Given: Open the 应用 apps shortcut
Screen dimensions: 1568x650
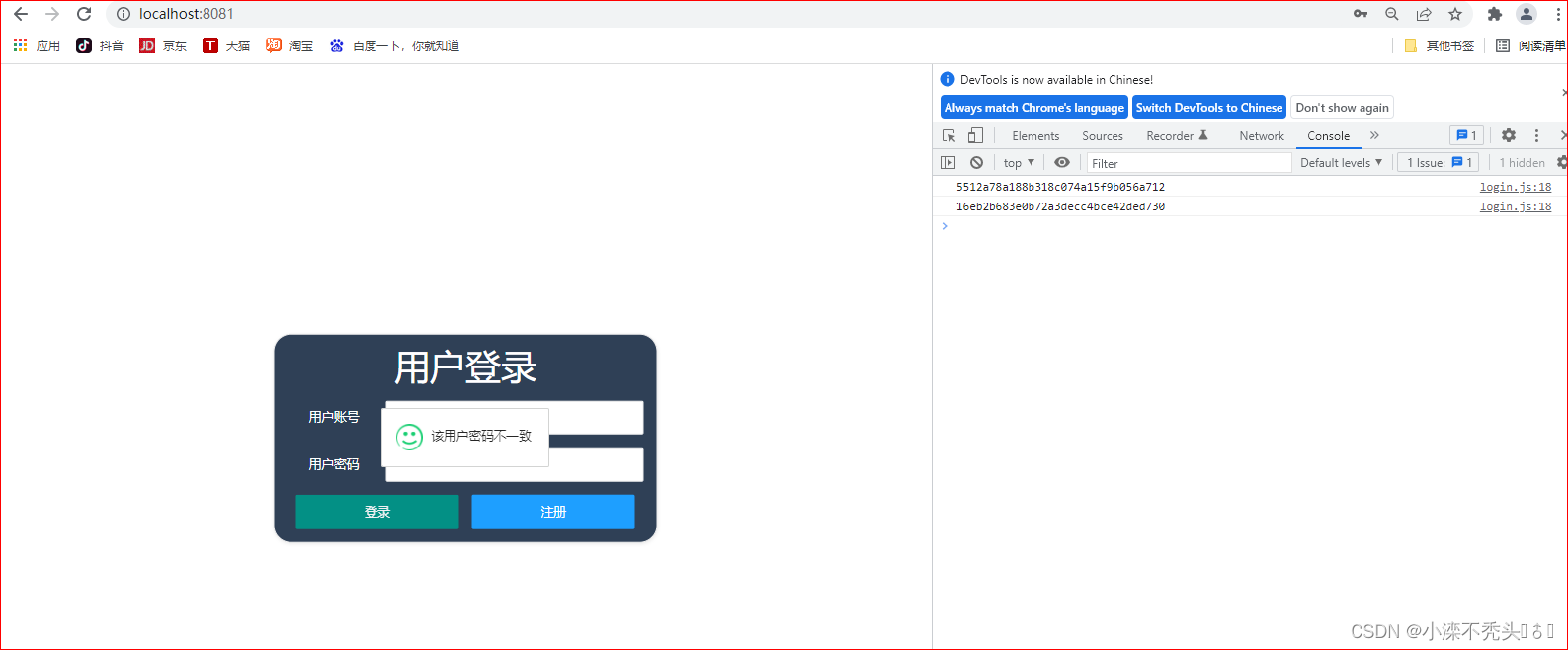Looking at the screenshot, I should (37, 45).
